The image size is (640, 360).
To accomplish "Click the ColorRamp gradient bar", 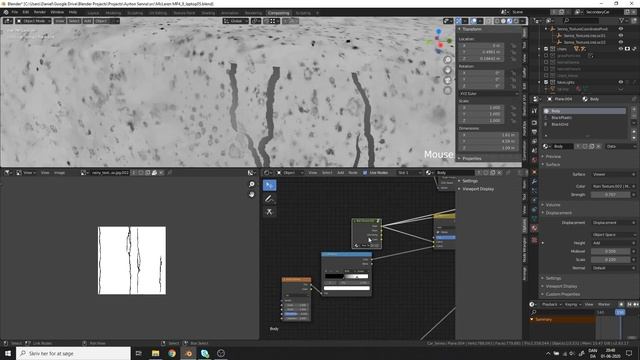I will pos(347,276).
